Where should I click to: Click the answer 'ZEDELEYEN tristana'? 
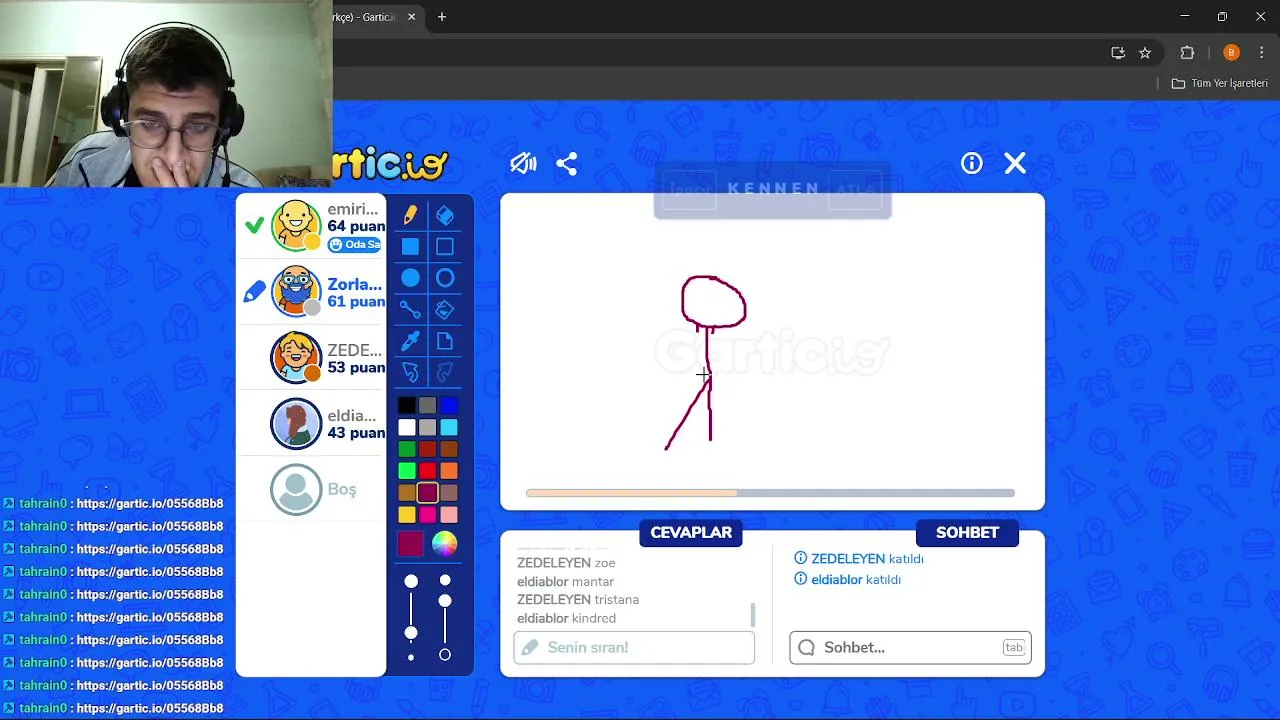pyautogui.click(x=578, y=600)
